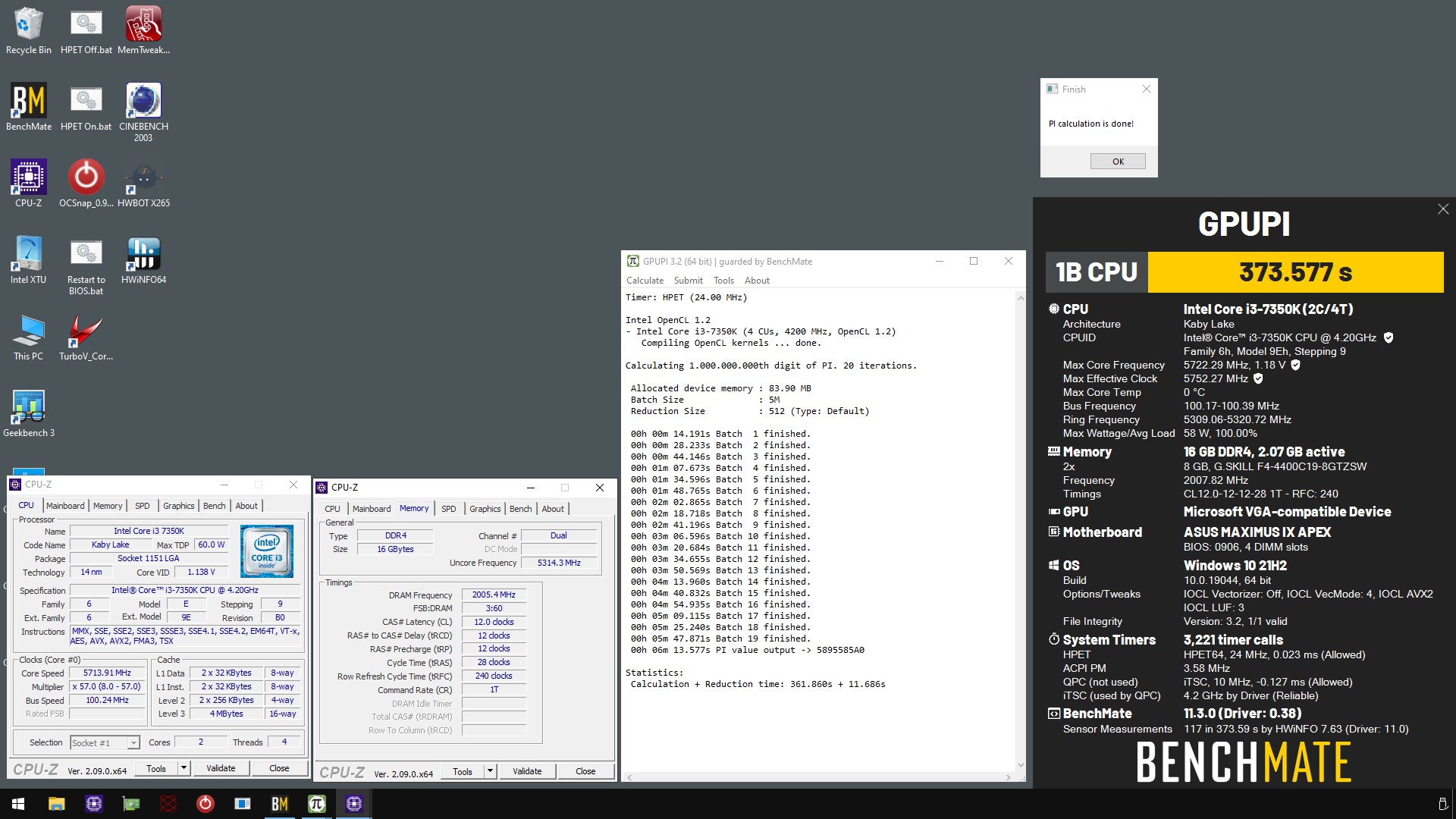The image size is (1456, 819).
Task: Switch to Mainboard tab in left CPU-Z
Action: click(x=65, y=506)
